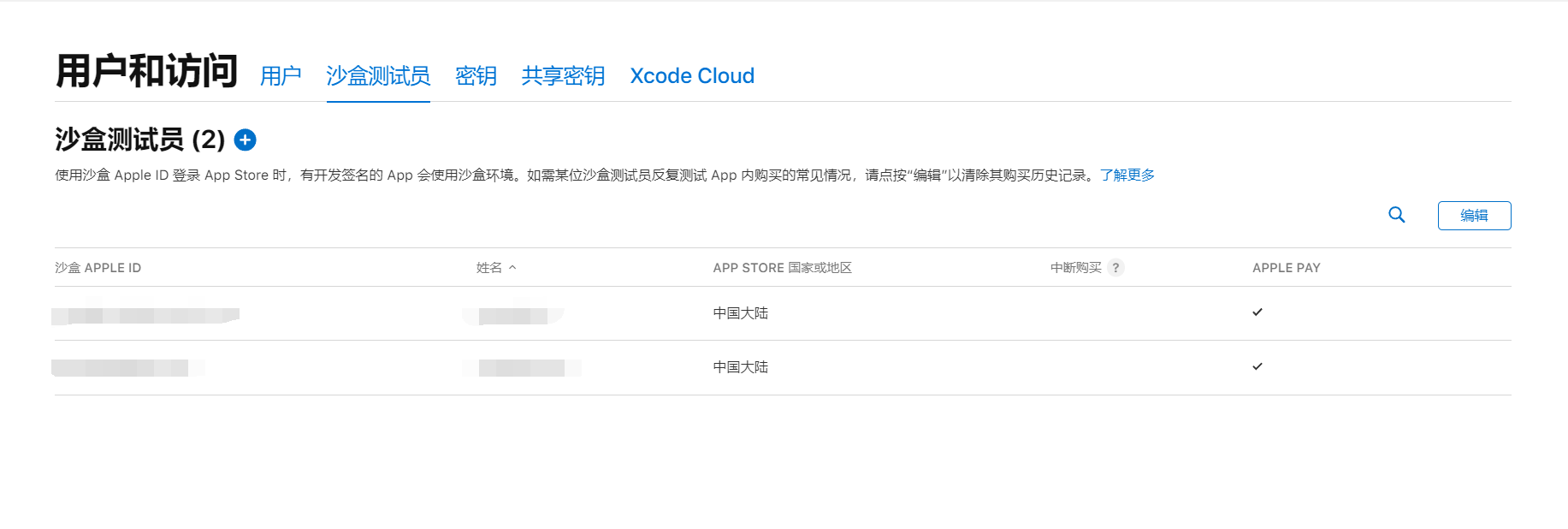Image resolution: width=1568 pixels, height=529 pixels.
Task: Add a new sandbox tester with plus icon
Action: [x=245, y=140]
